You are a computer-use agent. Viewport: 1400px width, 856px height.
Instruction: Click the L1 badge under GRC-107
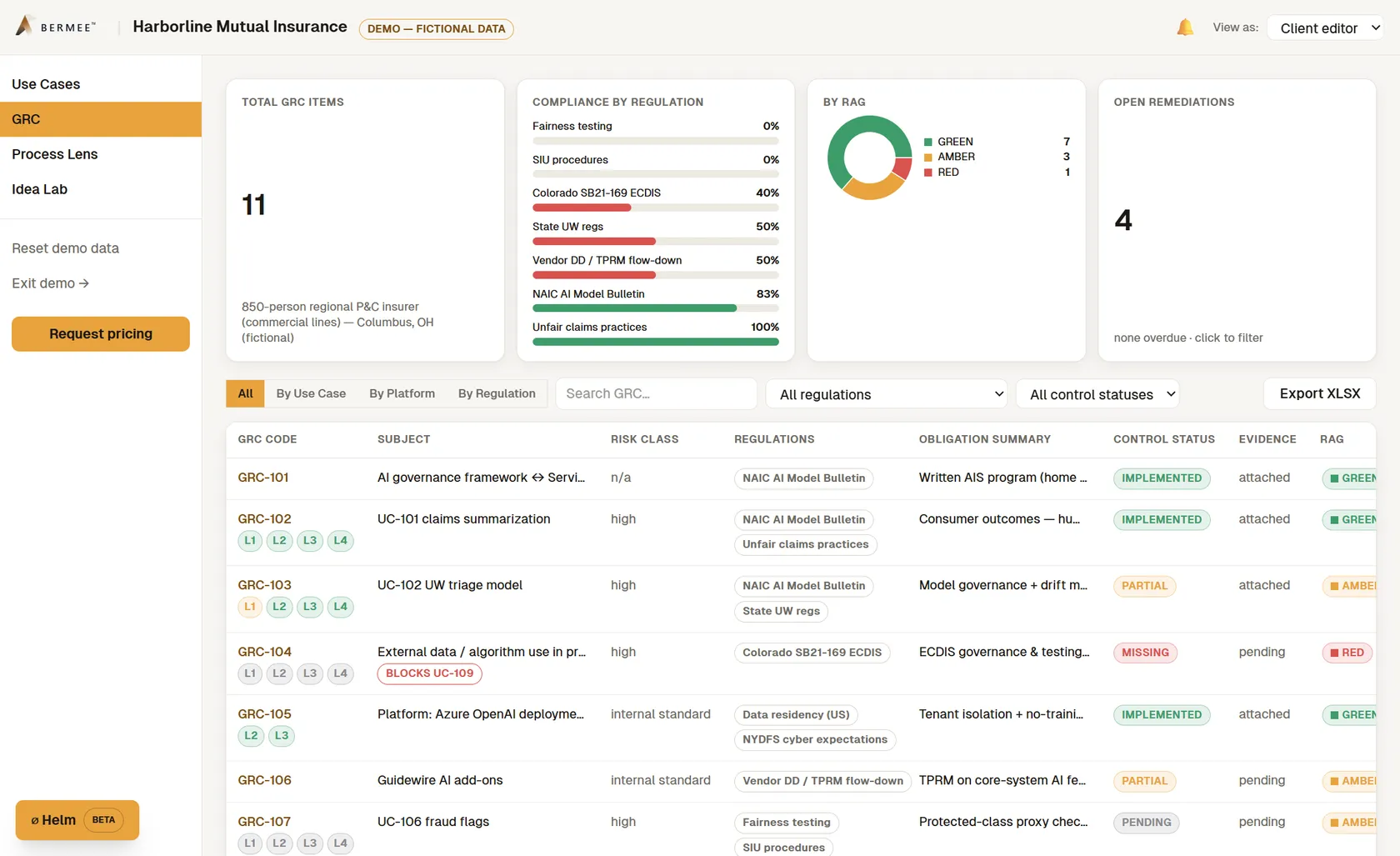tap(250, 843)
